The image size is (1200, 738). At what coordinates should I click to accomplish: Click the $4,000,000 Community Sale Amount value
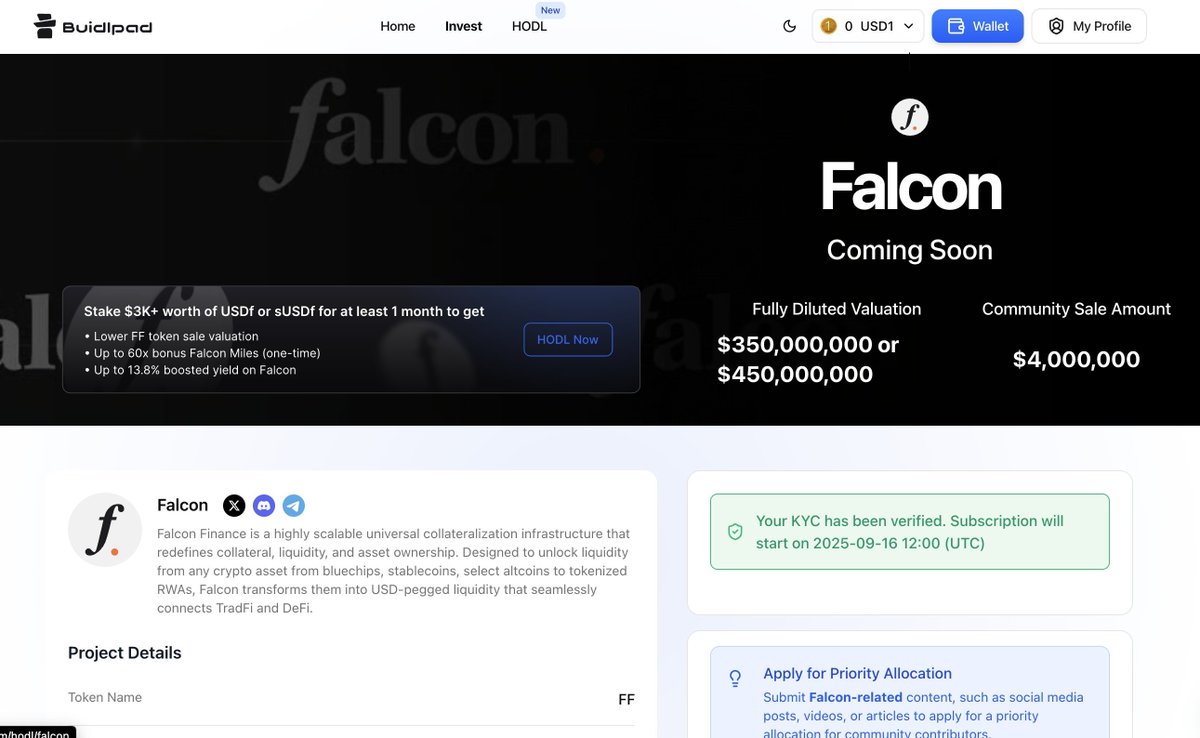pyautogui.click(x=1077, y=360)
